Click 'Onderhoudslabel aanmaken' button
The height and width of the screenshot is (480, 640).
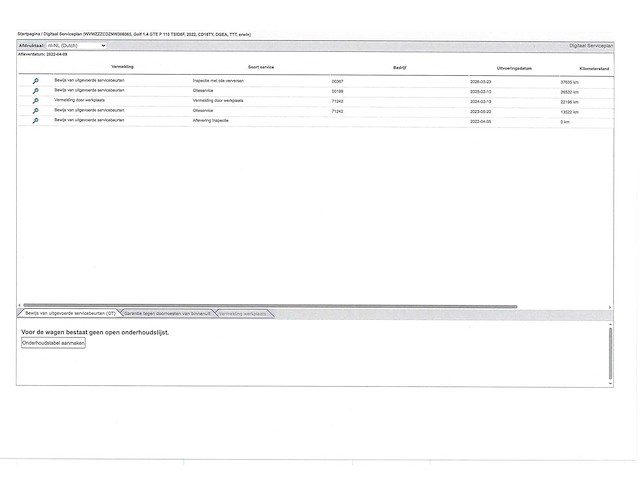53,343
